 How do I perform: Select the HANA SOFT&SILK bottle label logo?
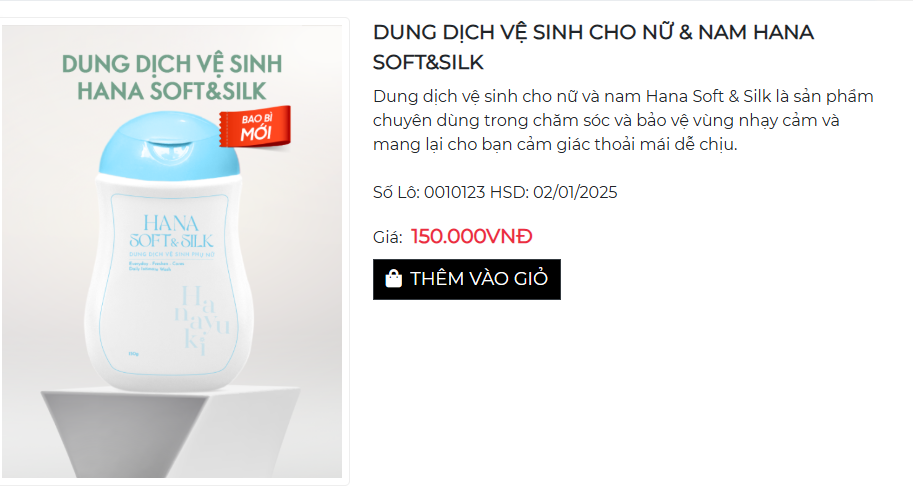[x=171, y=232]
